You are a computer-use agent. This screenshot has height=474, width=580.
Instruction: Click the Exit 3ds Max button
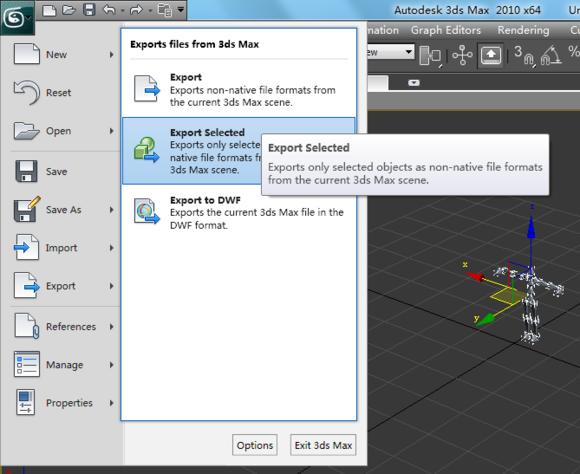323,445
